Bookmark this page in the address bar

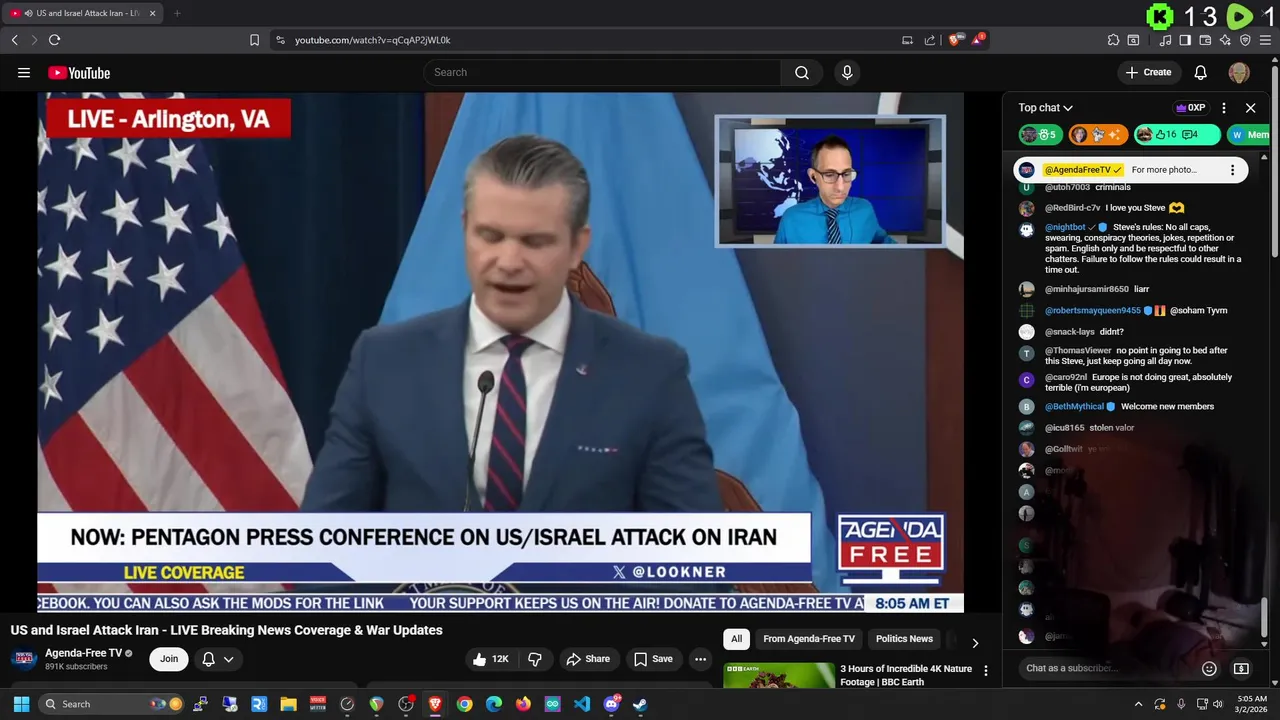[254, 40]
